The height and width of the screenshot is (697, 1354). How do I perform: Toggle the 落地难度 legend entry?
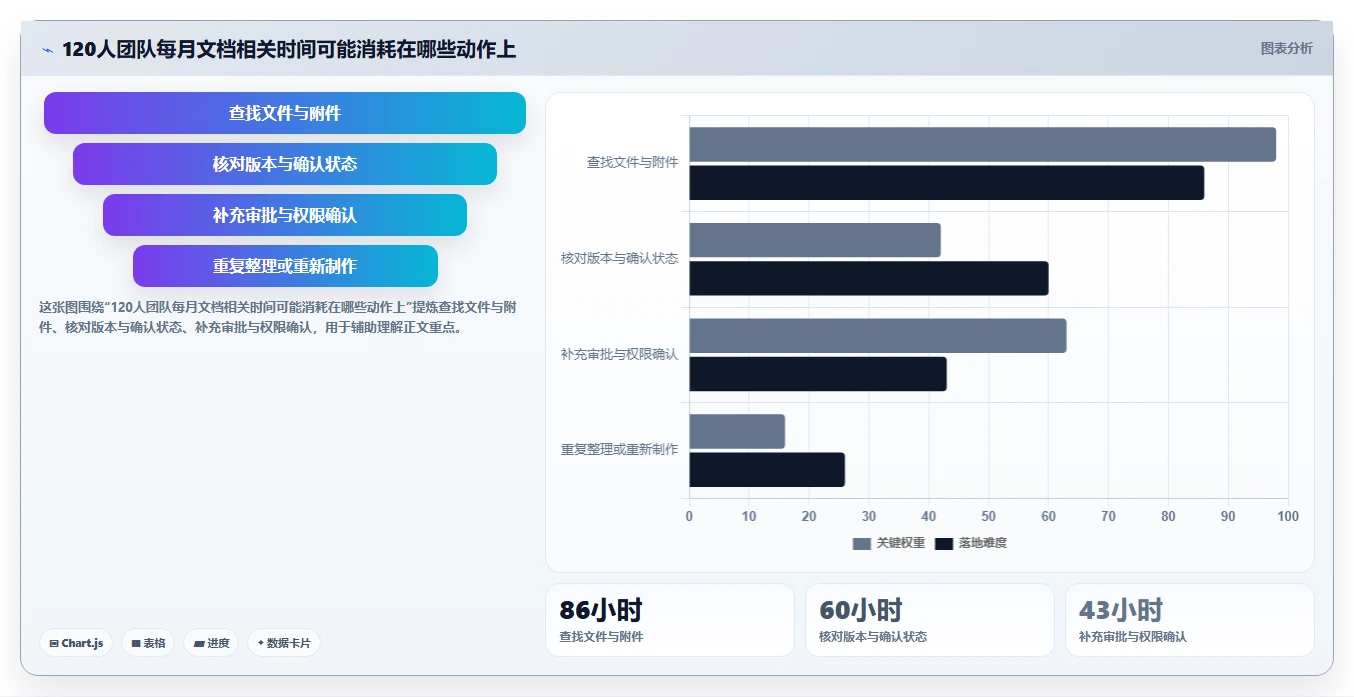click(970, 543)
